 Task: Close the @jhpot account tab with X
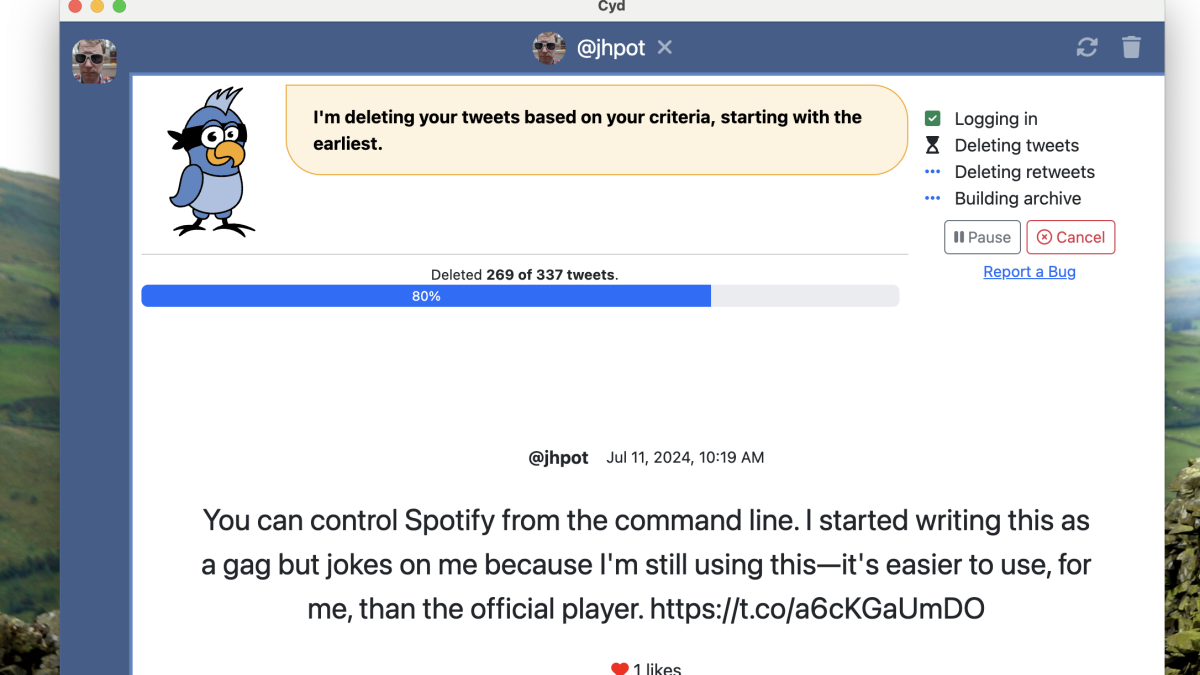(x=665, y=47)
